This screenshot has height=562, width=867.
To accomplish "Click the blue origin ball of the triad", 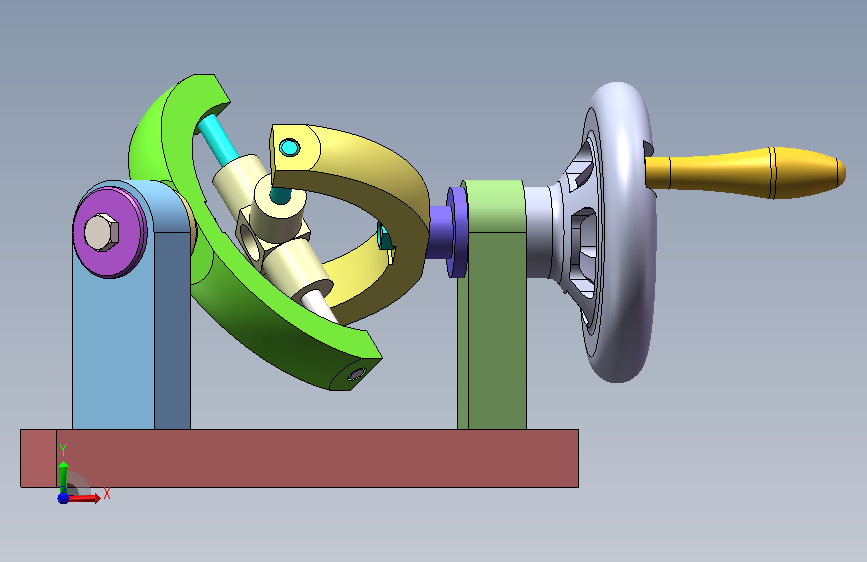I will [63, 498].
